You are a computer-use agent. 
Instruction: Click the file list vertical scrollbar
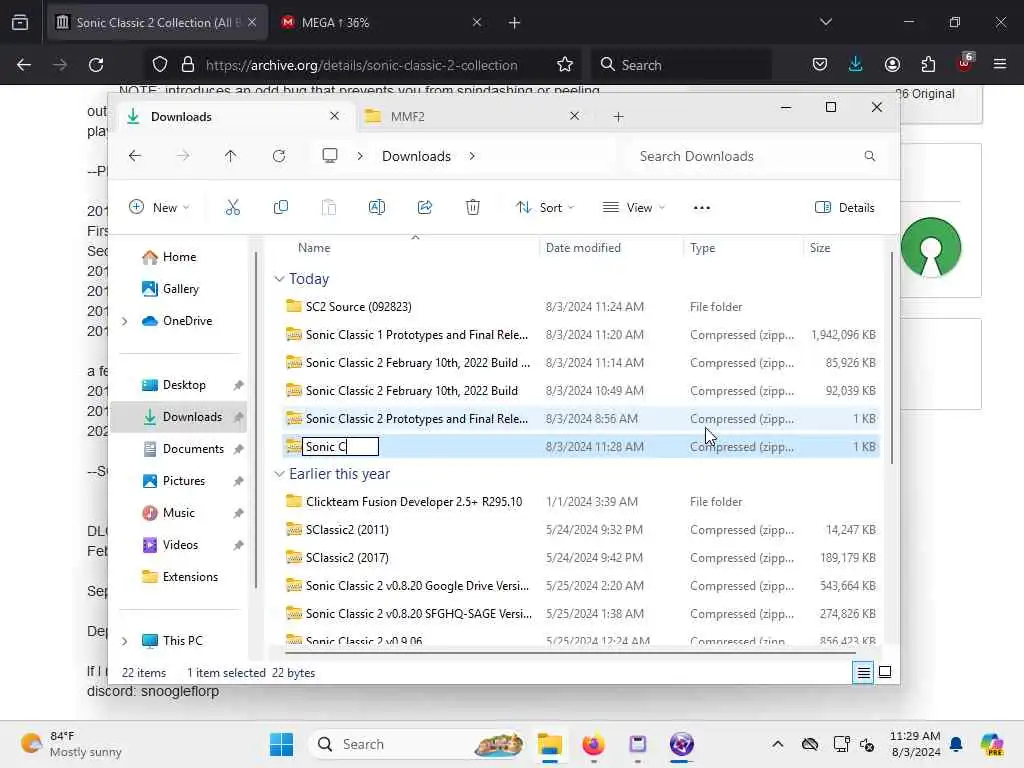[x=891, y=359]
